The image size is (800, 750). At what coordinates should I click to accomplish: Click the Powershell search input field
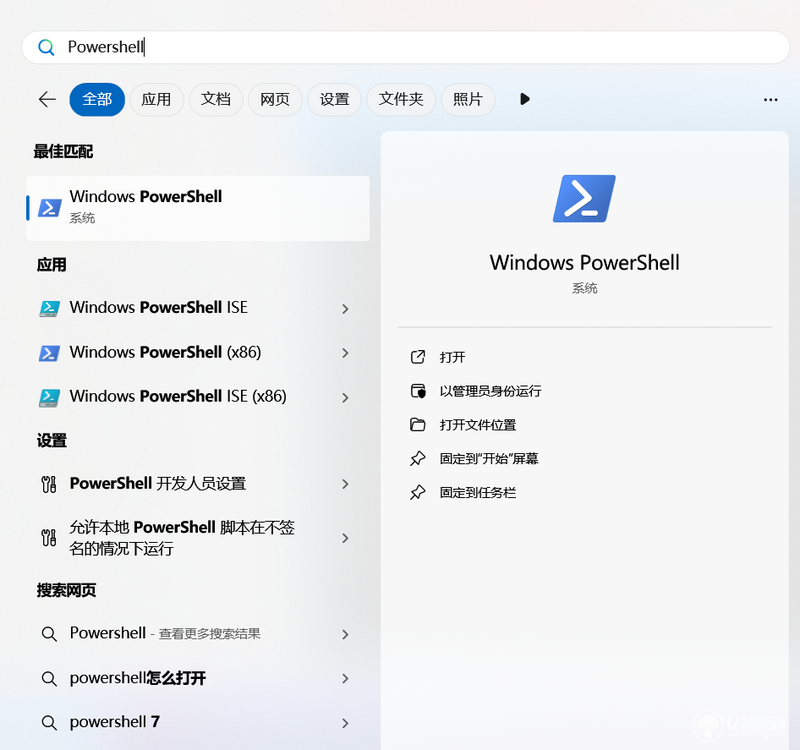[x=406, y=47]
